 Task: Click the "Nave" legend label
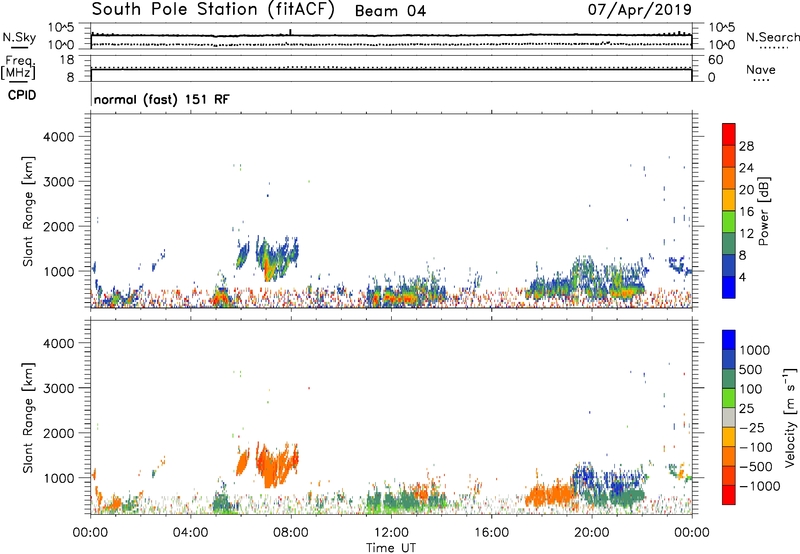point(761,69)
